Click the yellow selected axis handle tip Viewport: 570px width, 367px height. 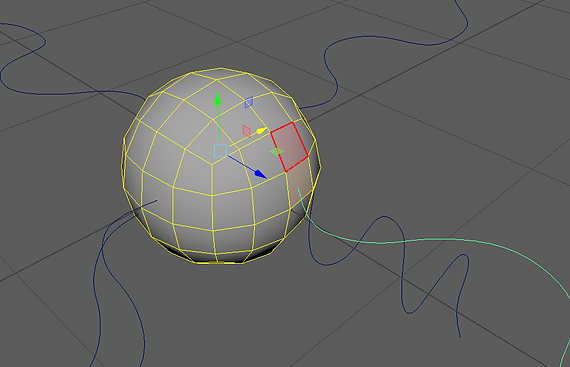(262, 130)
